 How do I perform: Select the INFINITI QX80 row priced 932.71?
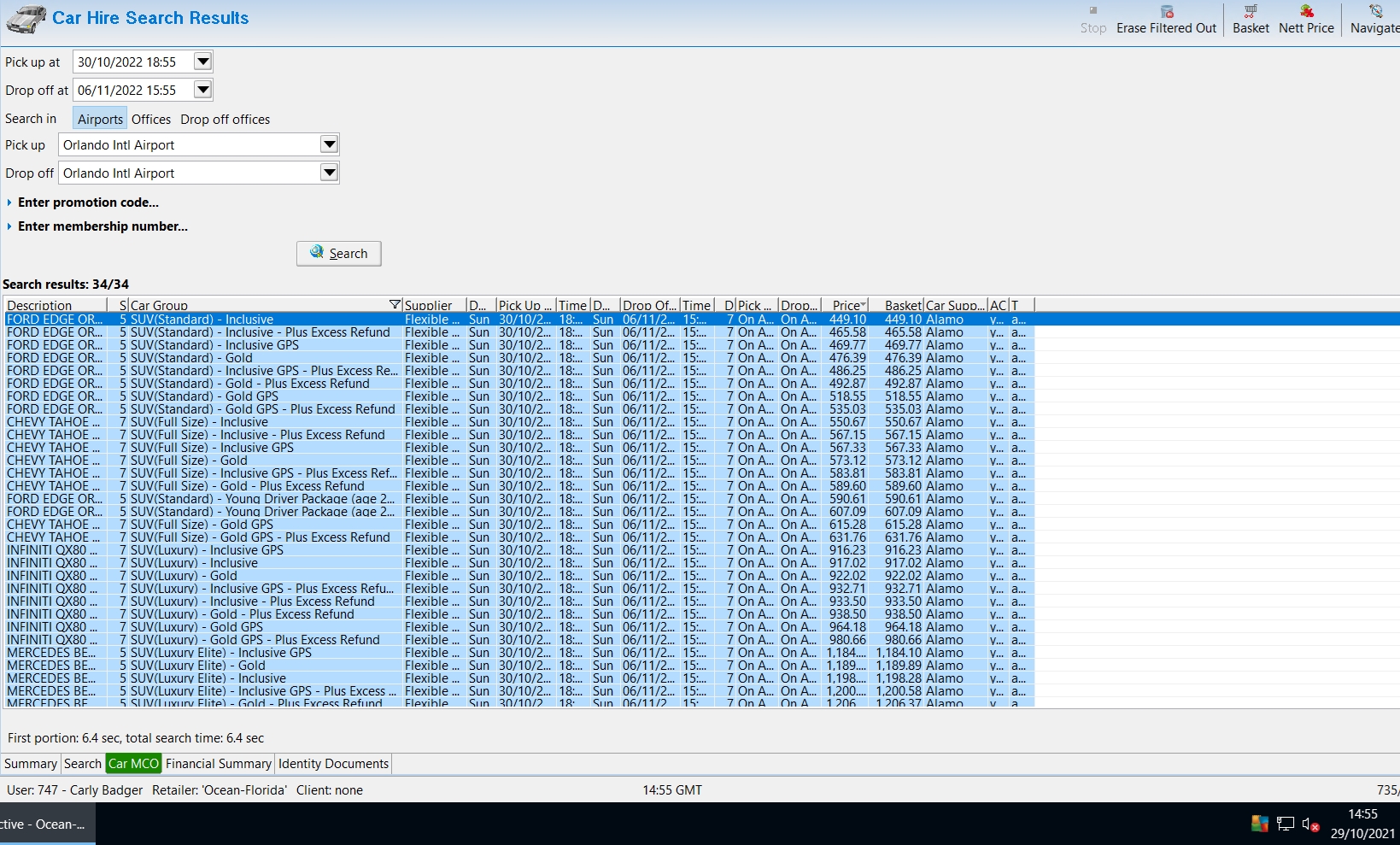pyautogui.click(x=519, y=589)
